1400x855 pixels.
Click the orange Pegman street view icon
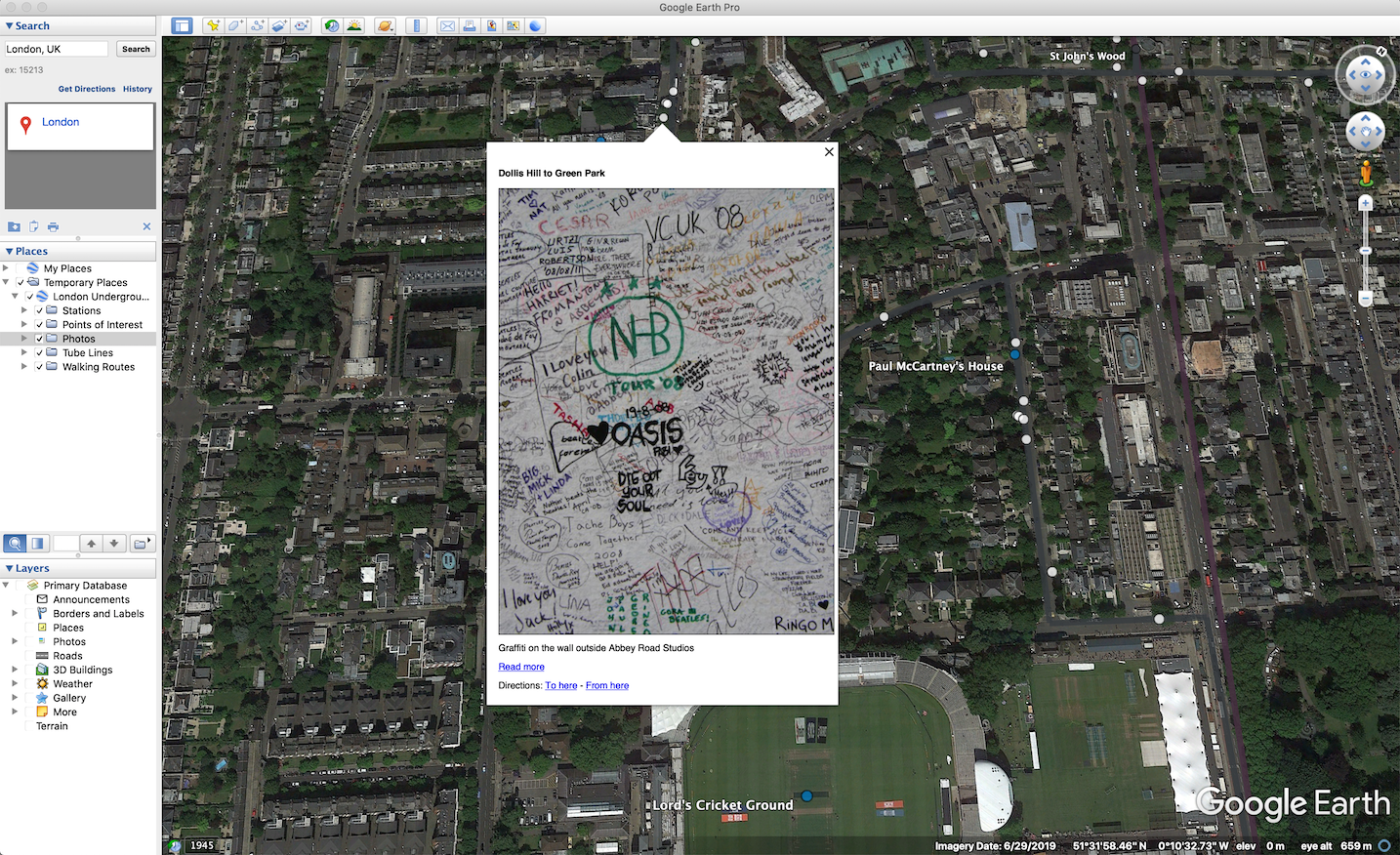click(1366, 174)
